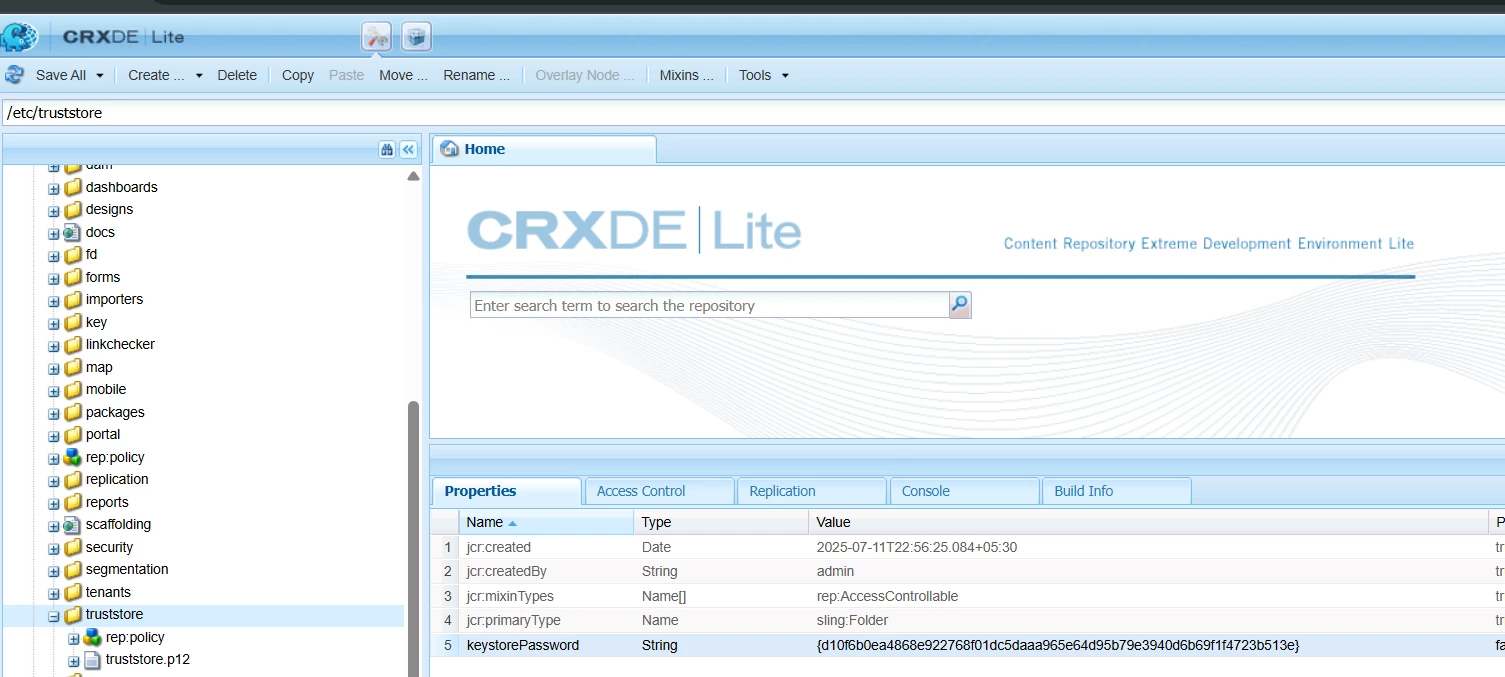This screenshot has height=677, width=1505.
Task: Click the security folder icon
Action: [73, 547]
